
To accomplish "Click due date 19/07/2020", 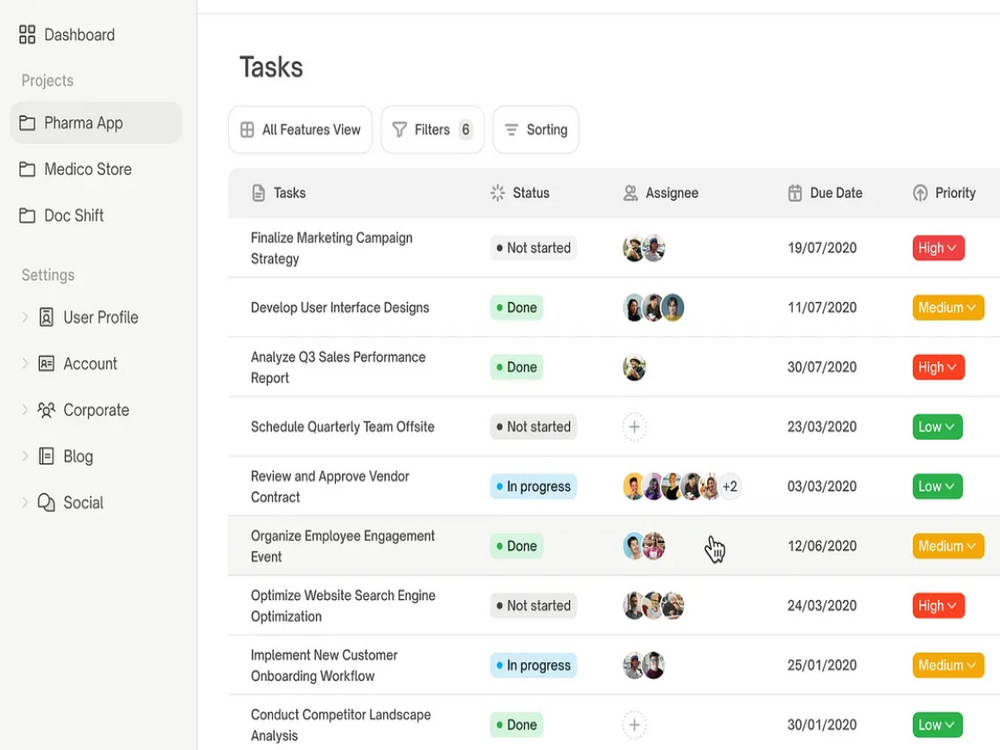I will coord(822,247).
